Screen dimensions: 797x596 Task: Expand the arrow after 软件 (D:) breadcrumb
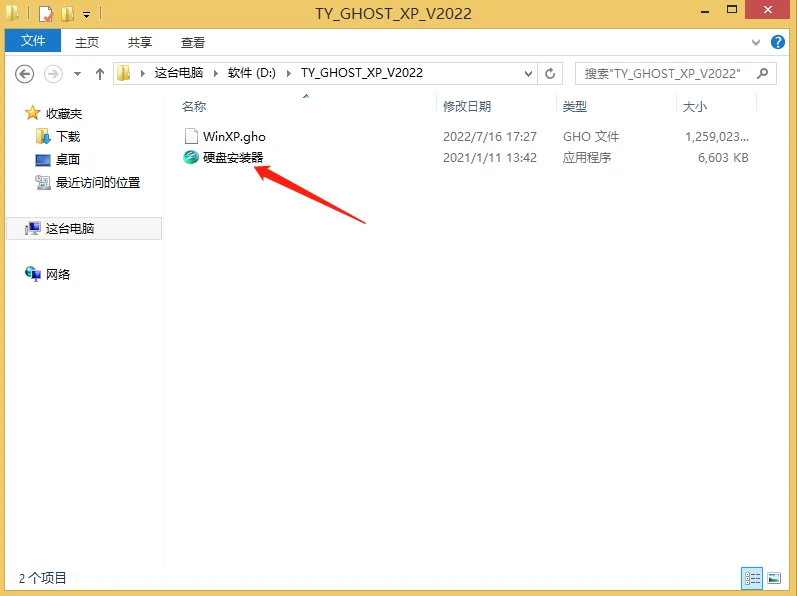(x=289, y=74)
